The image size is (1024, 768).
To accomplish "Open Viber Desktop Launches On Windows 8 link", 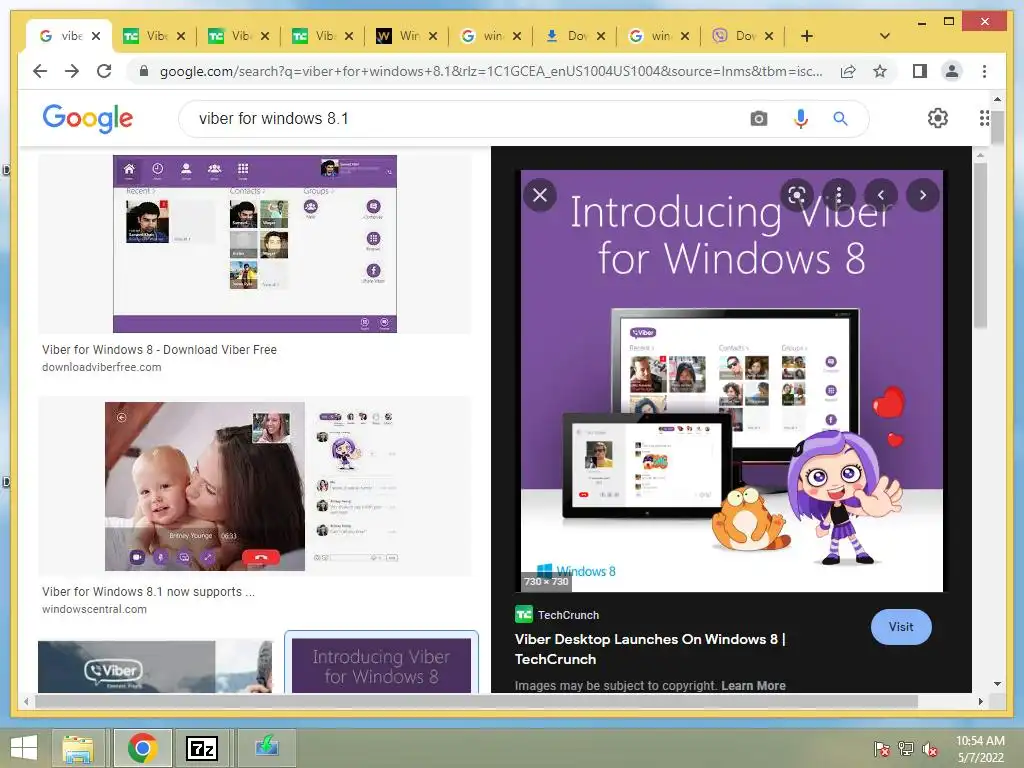I will tap(650, 649).
